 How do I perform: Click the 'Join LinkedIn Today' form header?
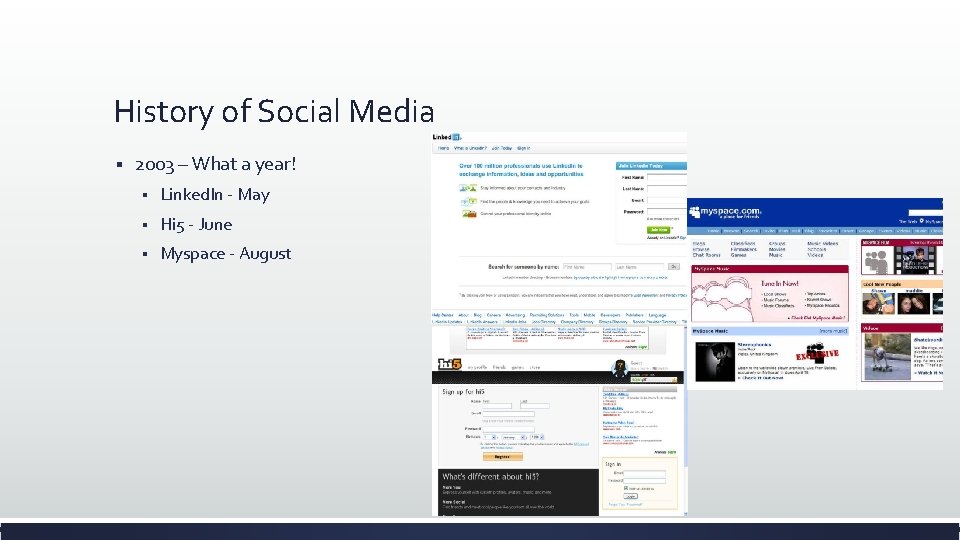651,166
